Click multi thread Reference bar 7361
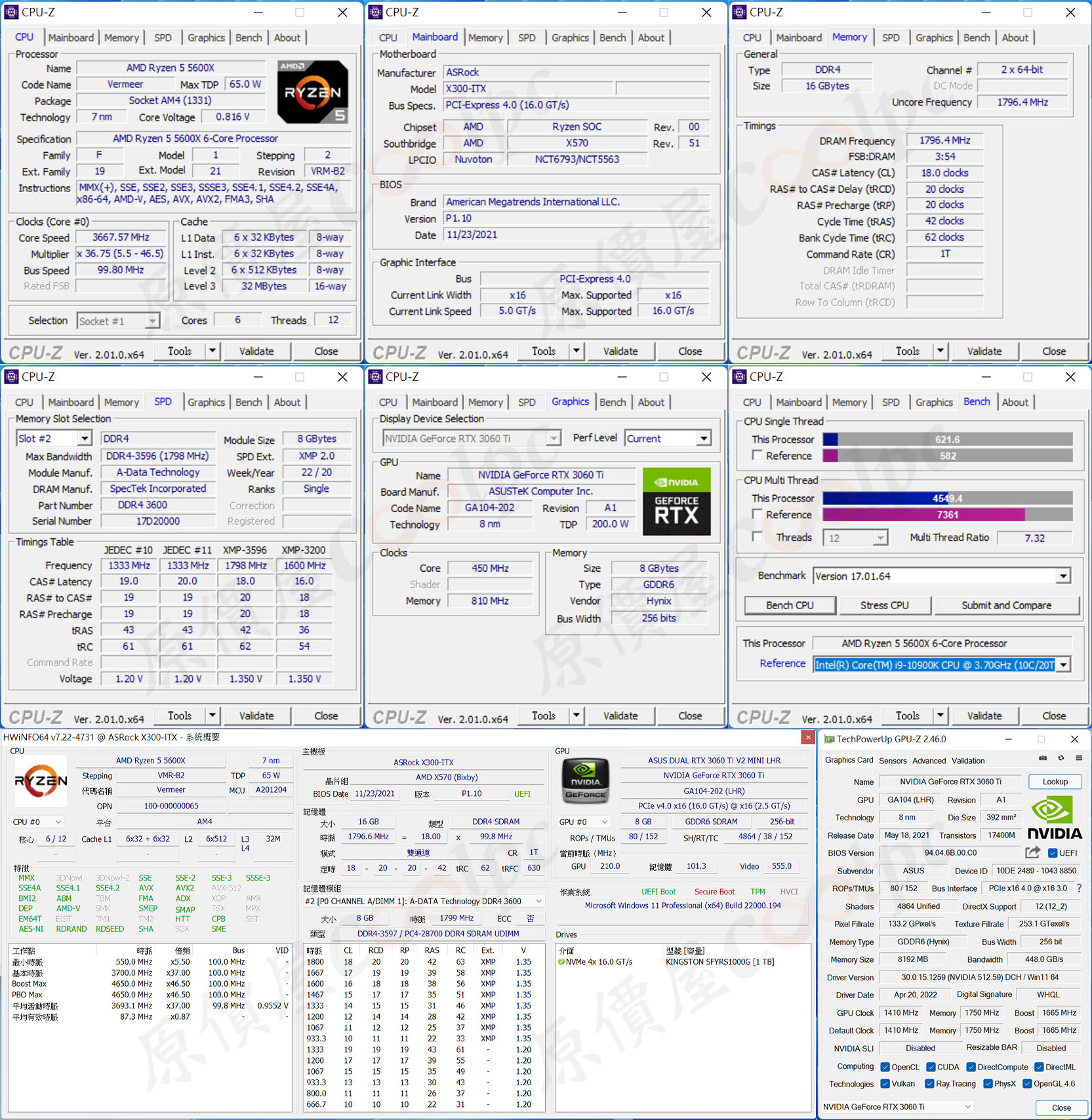Screen dimensions: 1092x1120 tap(948, 515)
